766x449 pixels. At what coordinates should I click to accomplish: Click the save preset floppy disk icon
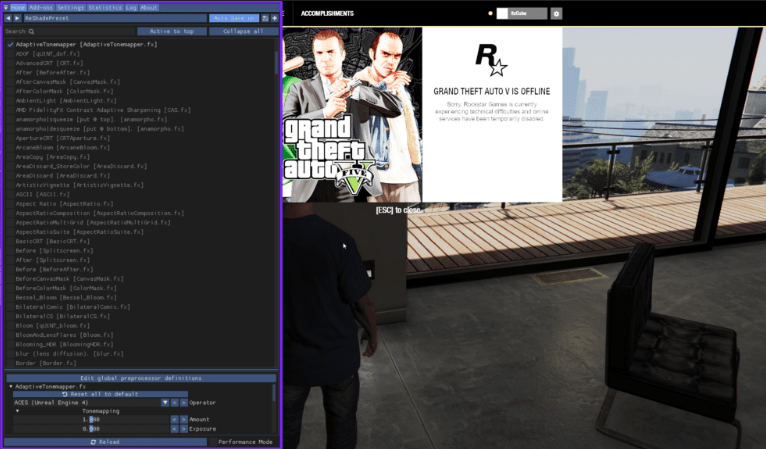pos(265,18)
